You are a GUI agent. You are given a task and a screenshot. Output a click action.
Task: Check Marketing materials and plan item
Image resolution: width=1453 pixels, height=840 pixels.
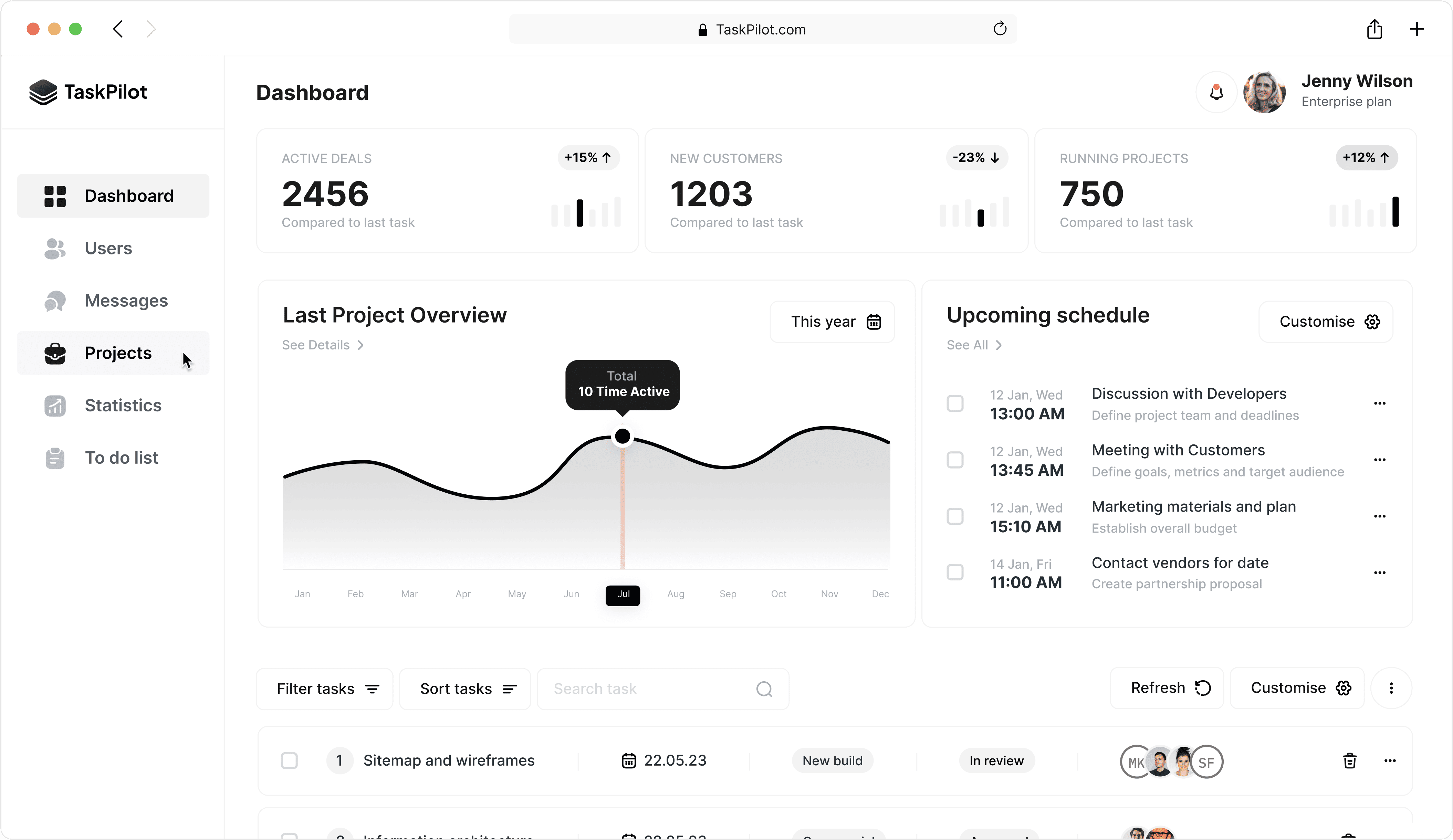[x=955, y=517]
